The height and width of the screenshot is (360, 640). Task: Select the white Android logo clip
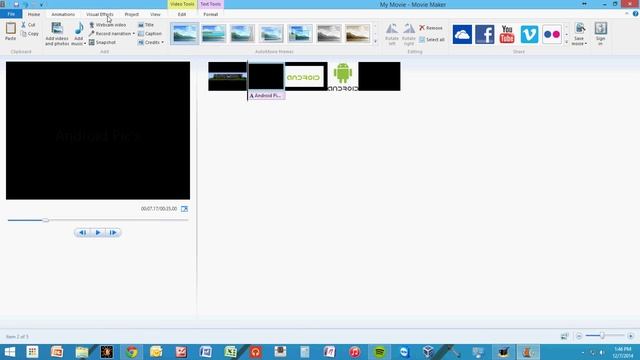coord(306,76)
